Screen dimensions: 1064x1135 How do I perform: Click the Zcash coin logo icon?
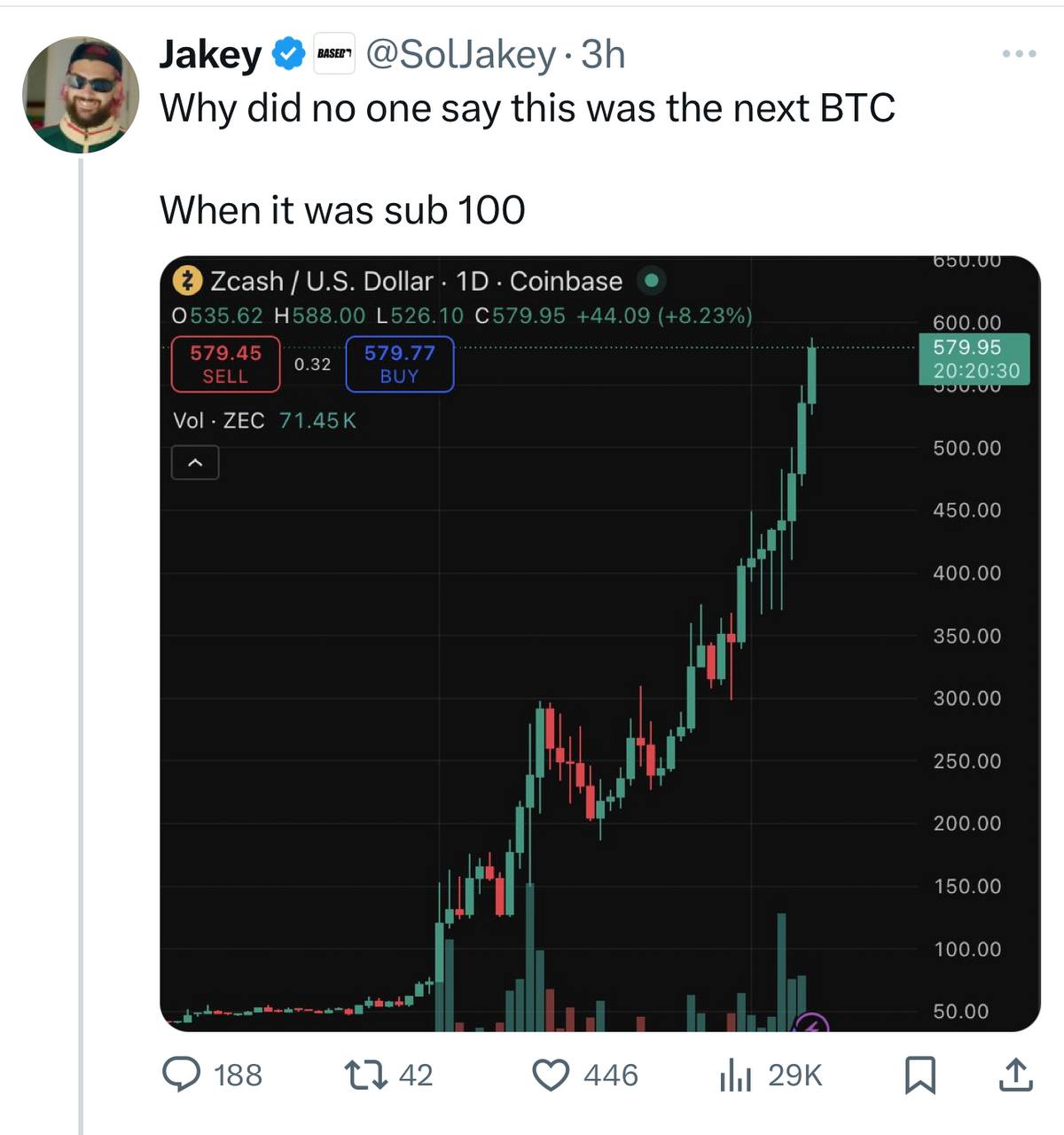point(186,281)
